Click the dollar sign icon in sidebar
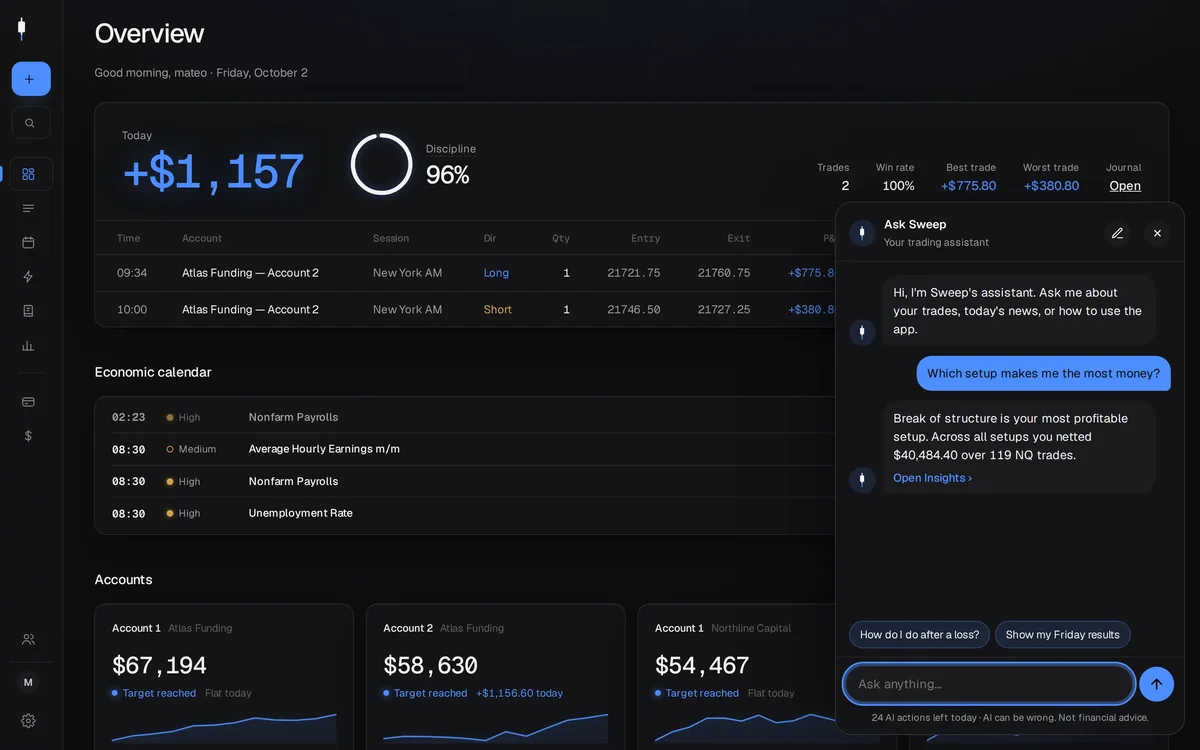The height and width of the screenshot is (750, 1200). click(28, 436)
